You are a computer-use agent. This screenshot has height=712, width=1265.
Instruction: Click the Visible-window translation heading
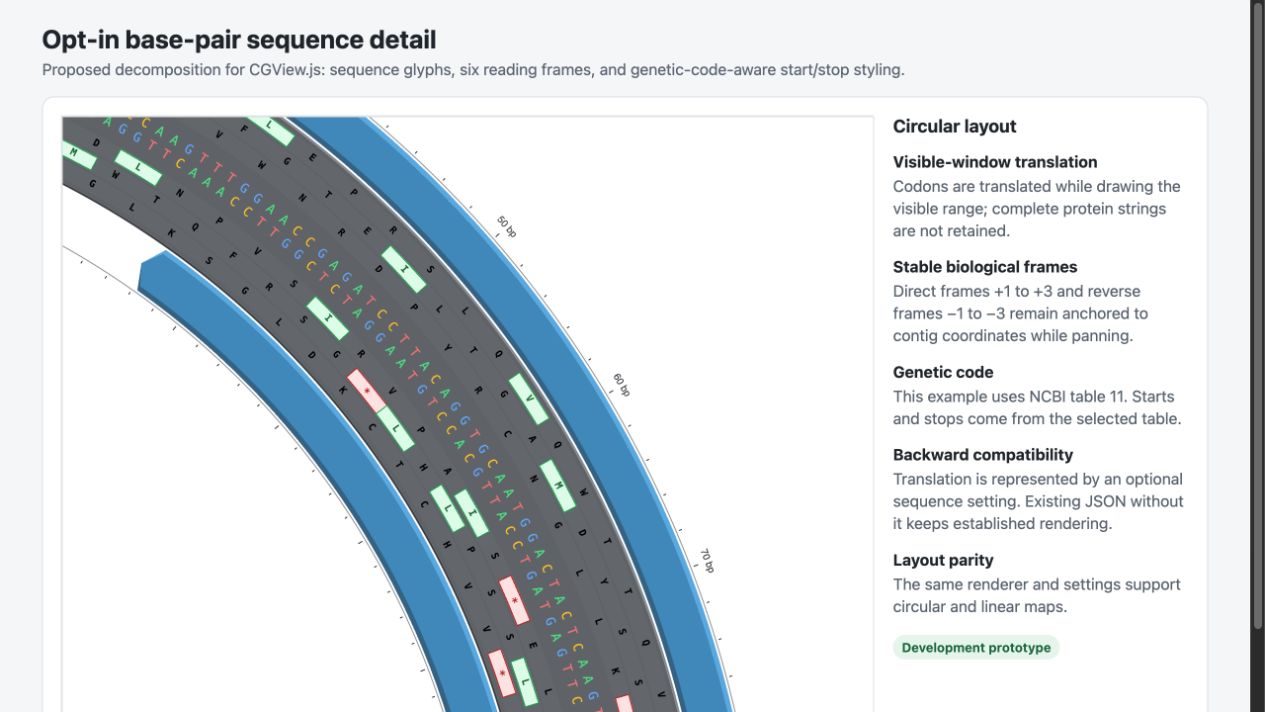click(995, 162)
